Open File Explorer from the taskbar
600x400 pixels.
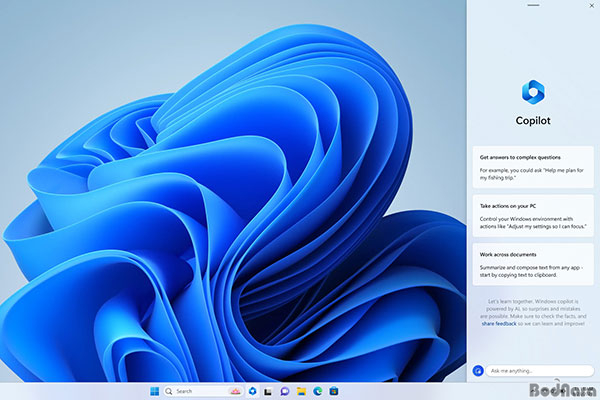pos(301,391)
